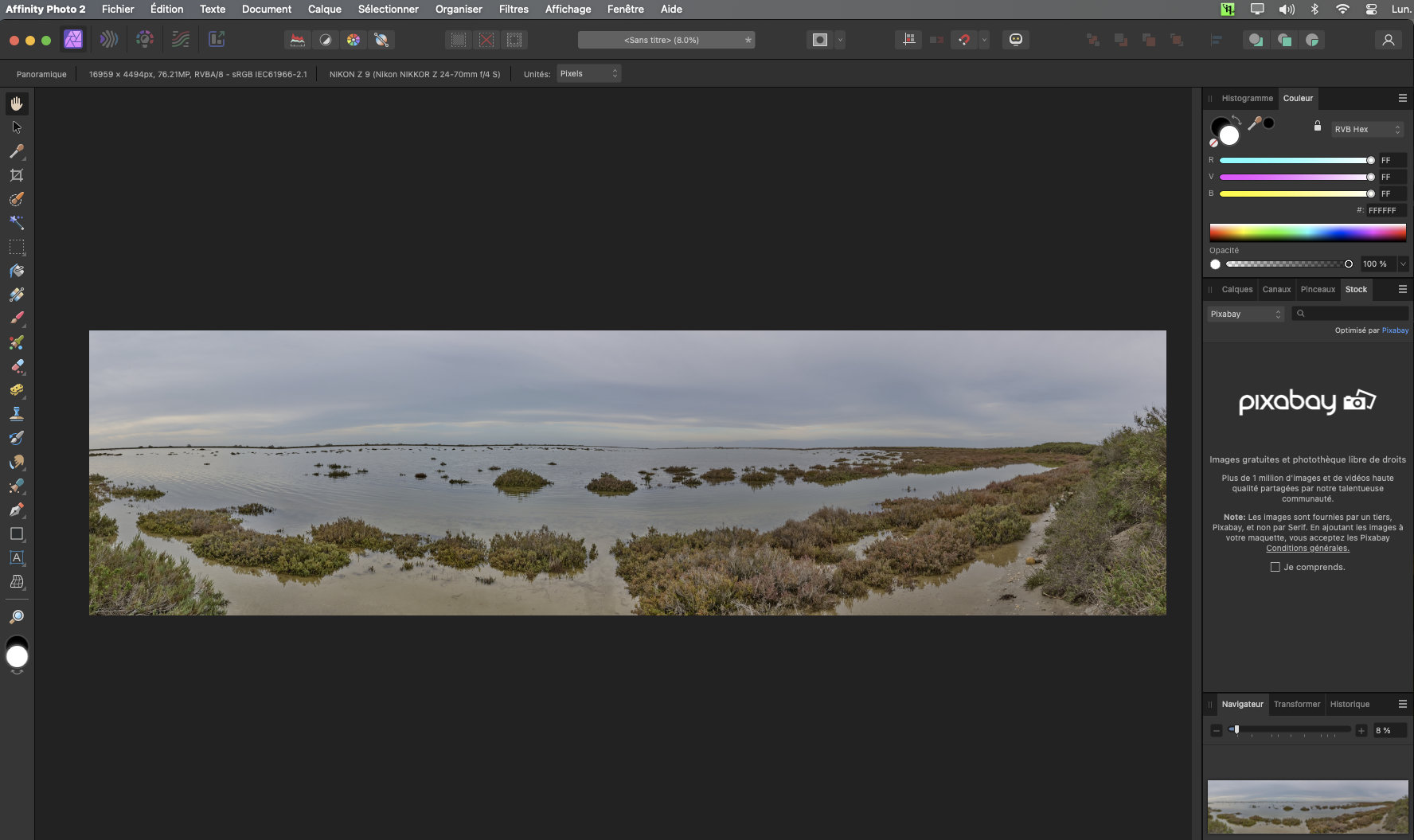
Task: Select the Frame Text tool
Action: [17, 557]
